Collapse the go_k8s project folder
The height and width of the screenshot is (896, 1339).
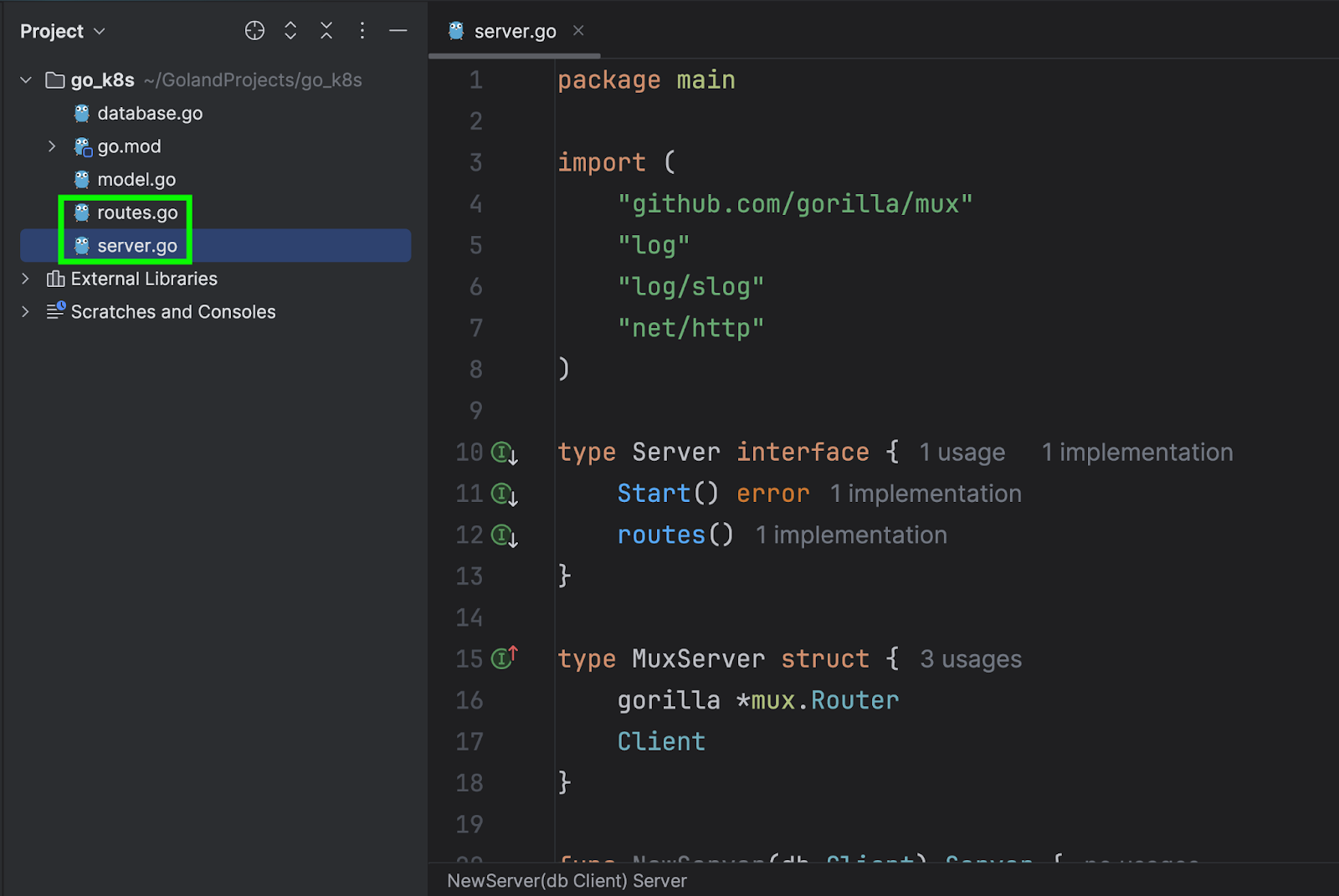click(x=26, y=80)
